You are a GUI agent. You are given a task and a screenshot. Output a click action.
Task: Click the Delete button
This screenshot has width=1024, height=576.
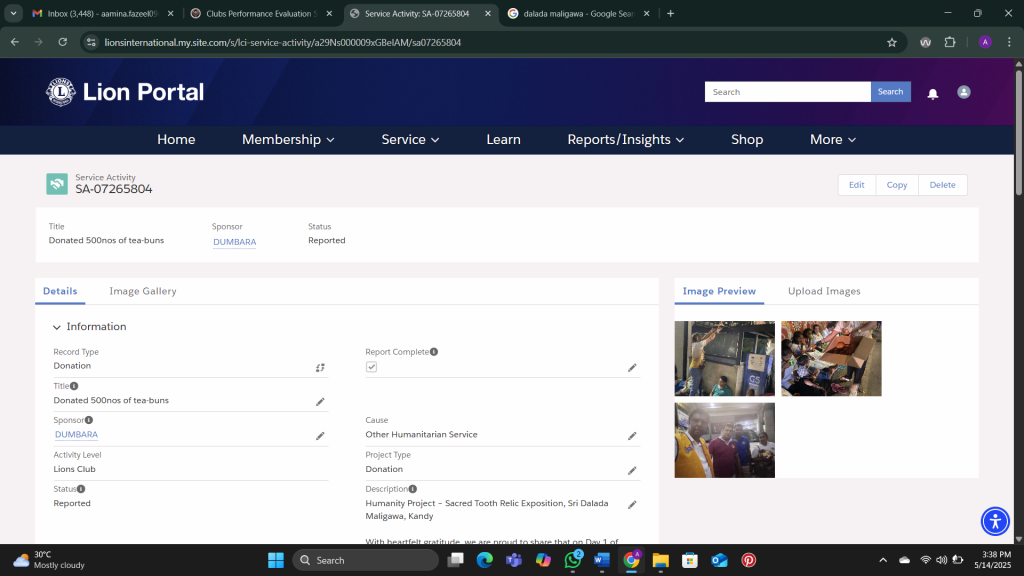(942, 185)
